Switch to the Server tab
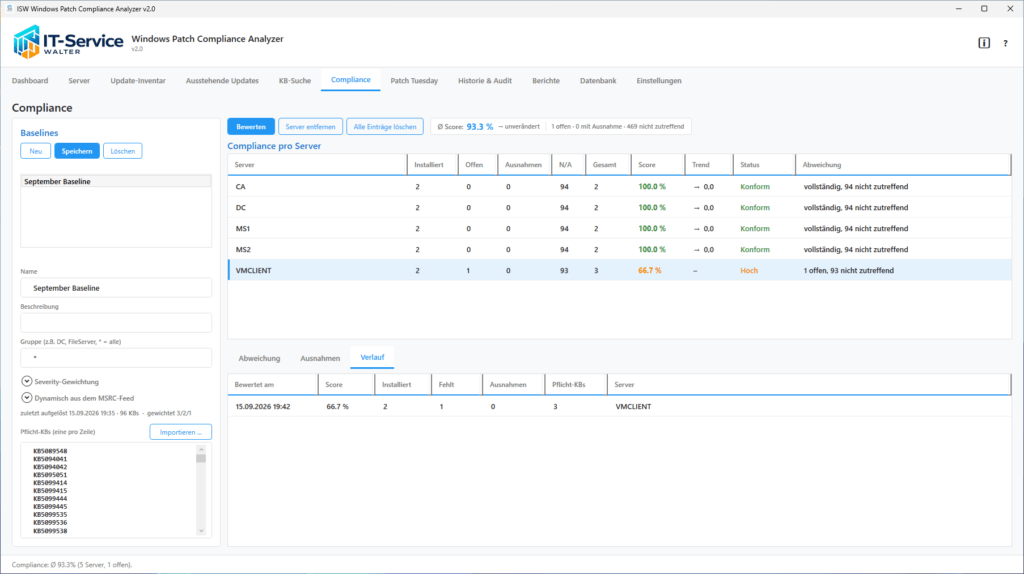This screenshot has width=1024, height=574. click(x=79, y=81)
